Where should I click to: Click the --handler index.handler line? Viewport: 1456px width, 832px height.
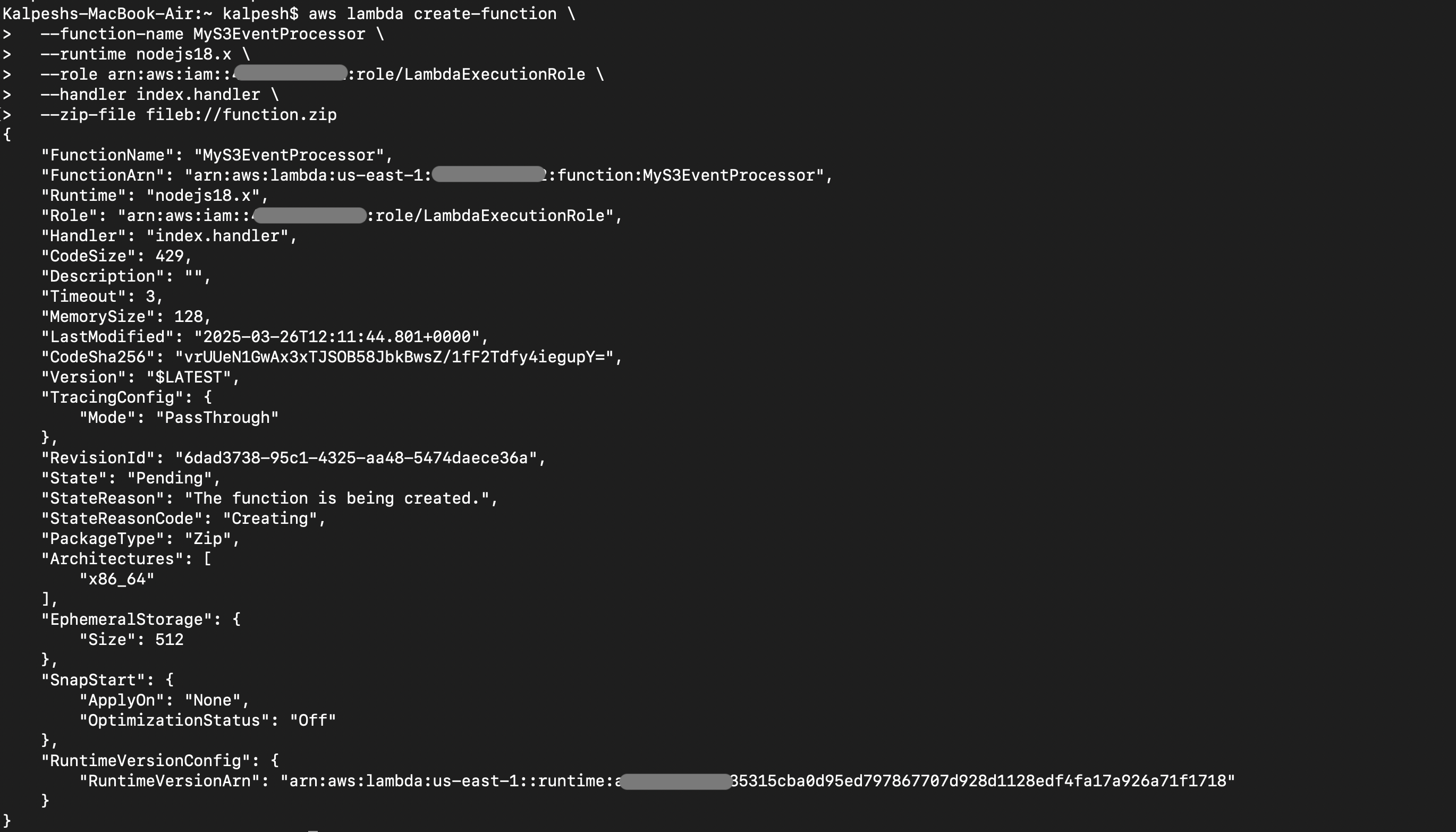tap(159, 94)
